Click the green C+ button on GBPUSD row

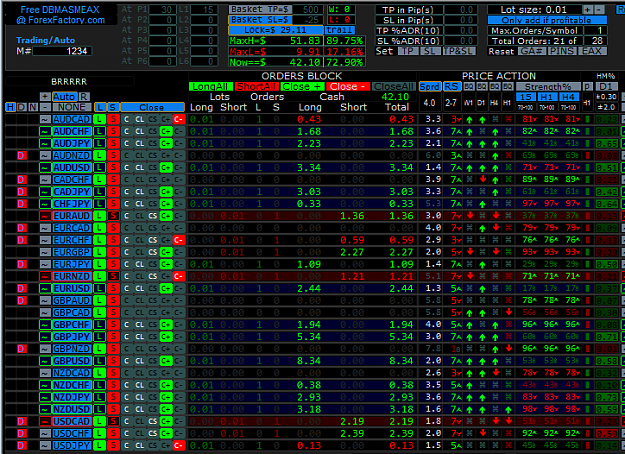(x=165, y=361)
